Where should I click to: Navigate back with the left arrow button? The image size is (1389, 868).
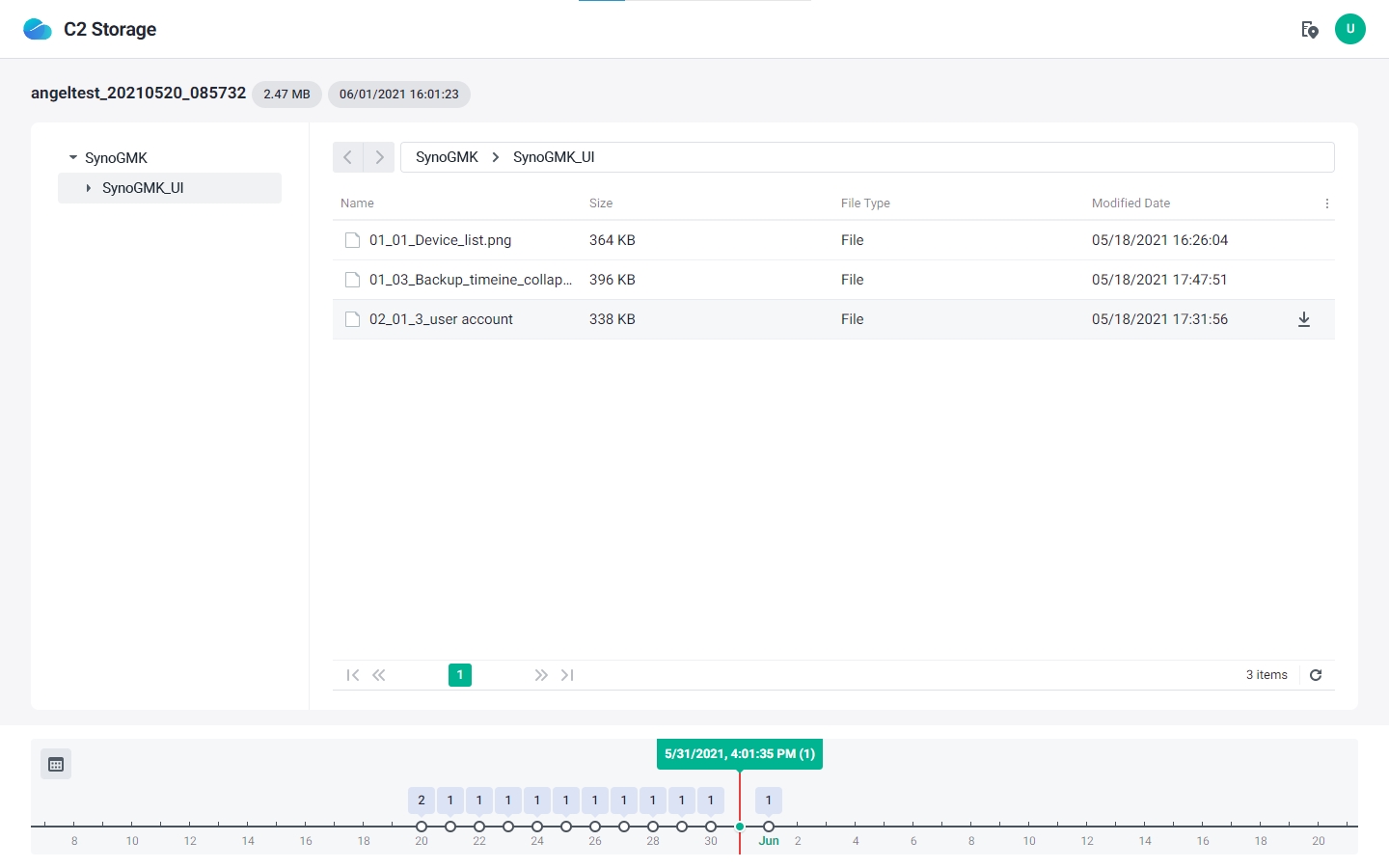(348, 157)
